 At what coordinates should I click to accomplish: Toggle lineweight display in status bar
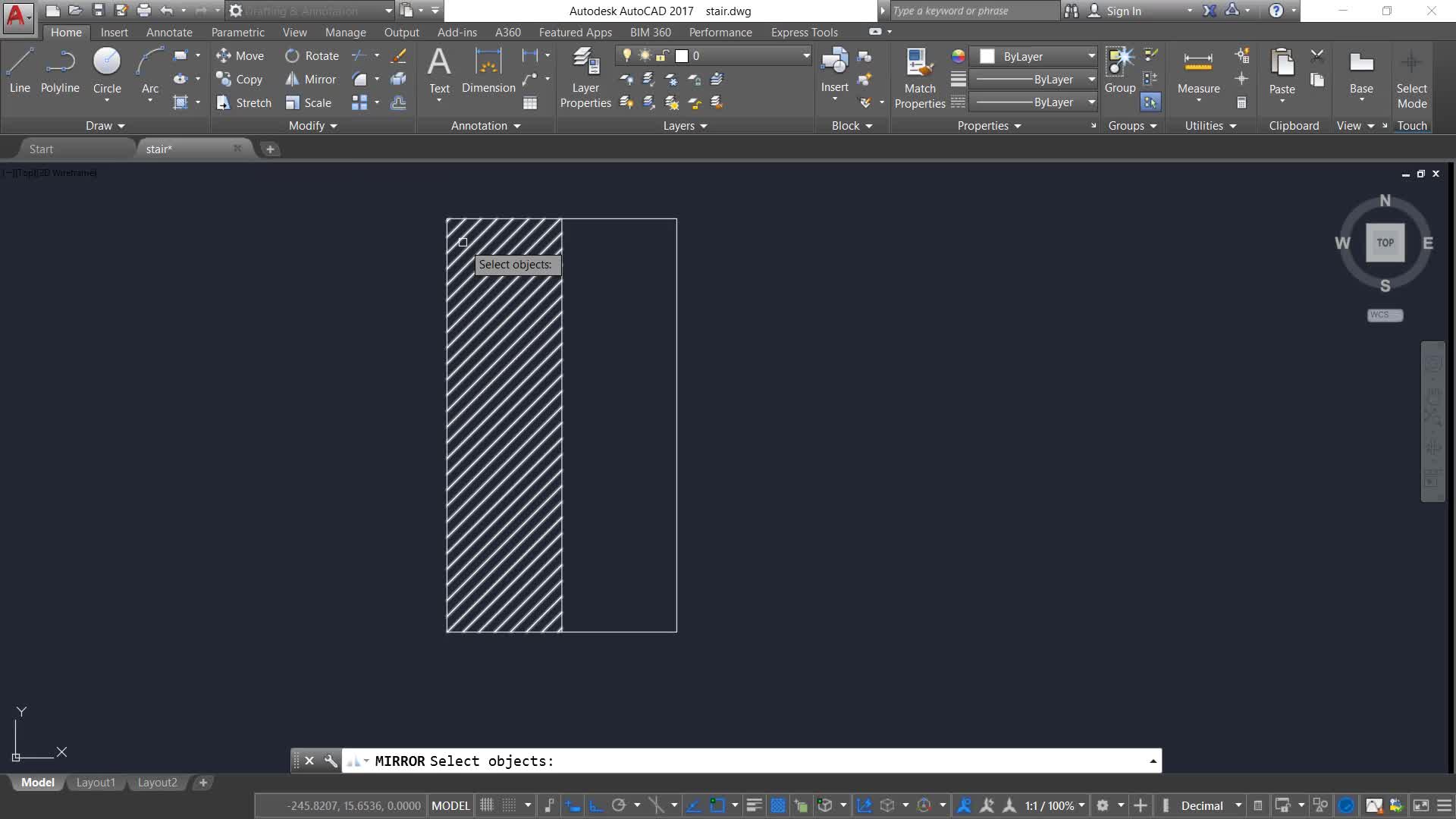coord(754,805)
